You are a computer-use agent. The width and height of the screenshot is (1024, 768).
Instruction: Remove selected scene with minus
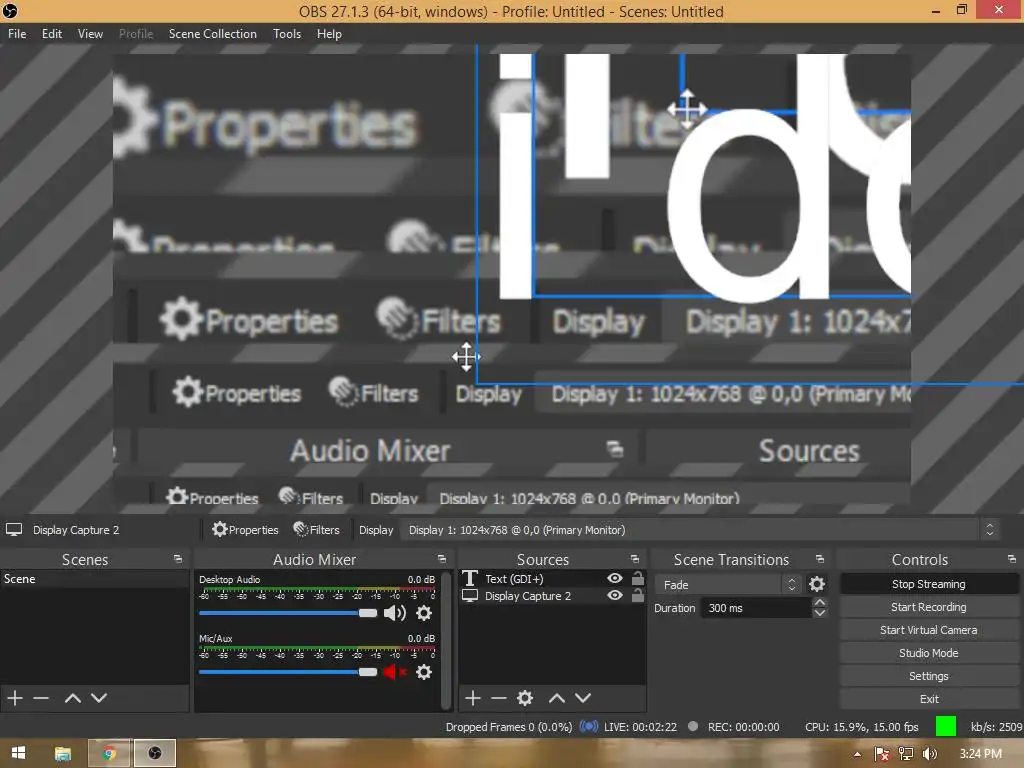coord(41,697)
